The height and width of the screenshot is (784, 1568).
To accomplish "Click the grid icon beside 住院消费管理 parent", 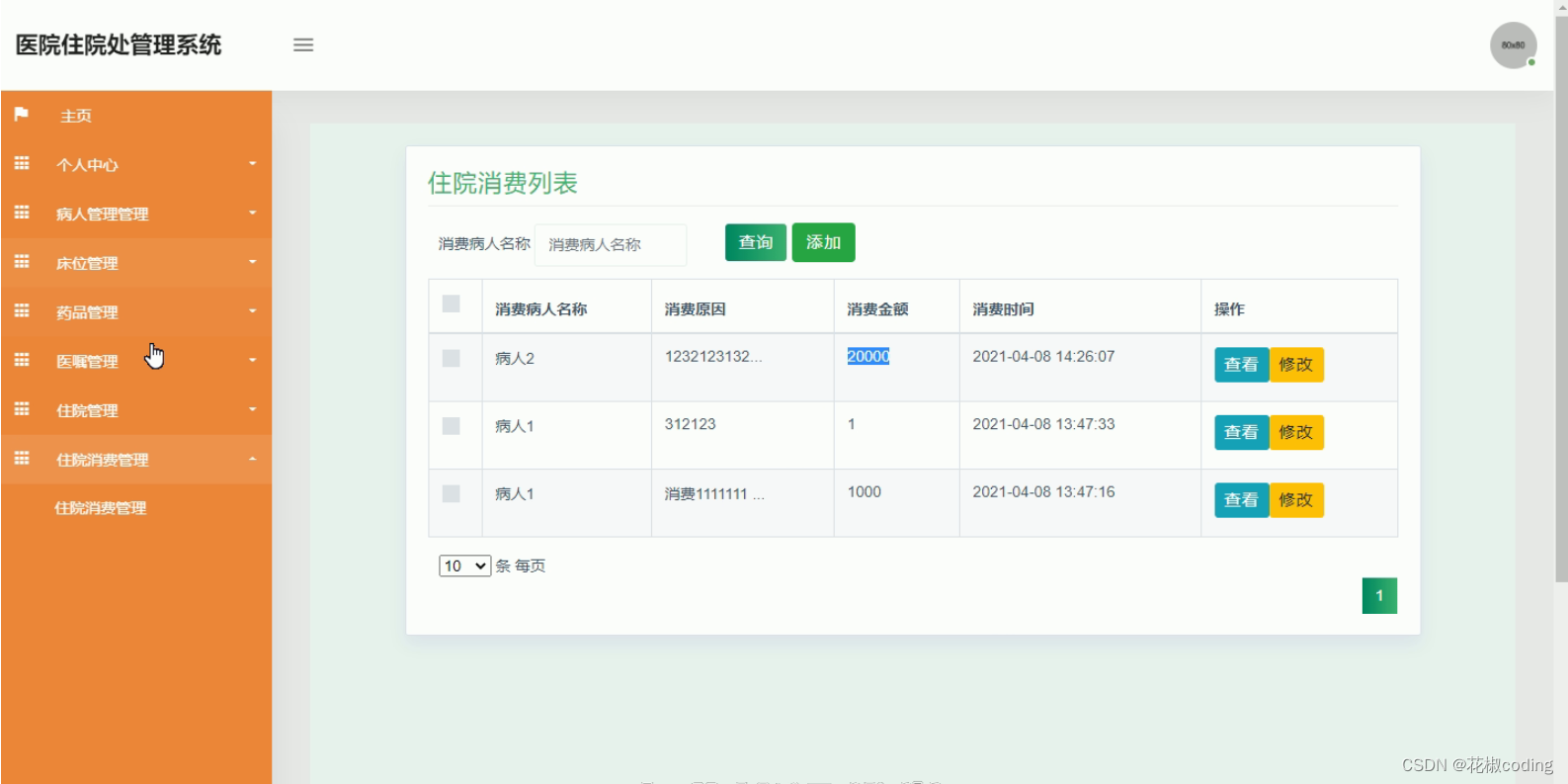I will pos(22,458).
